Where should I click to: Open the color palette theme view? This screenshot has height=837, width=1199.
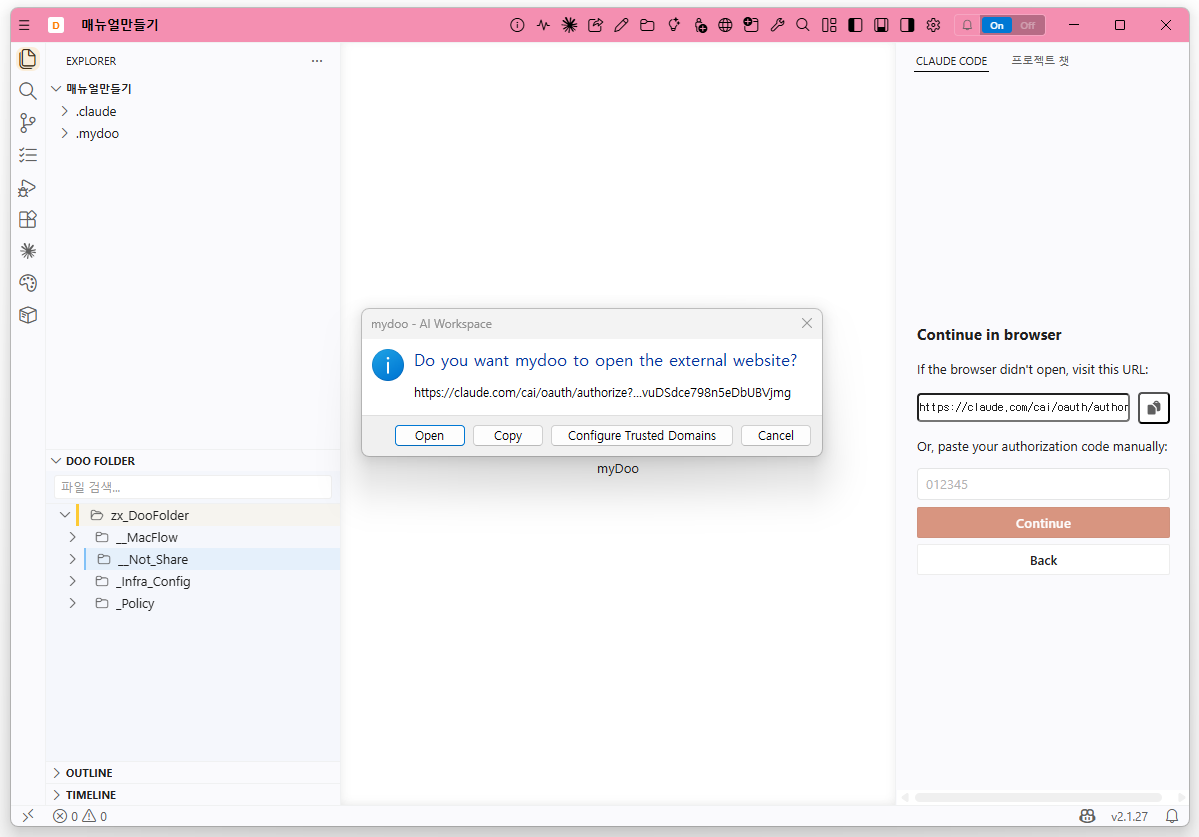pyautogui.click(x=28, y=283)
